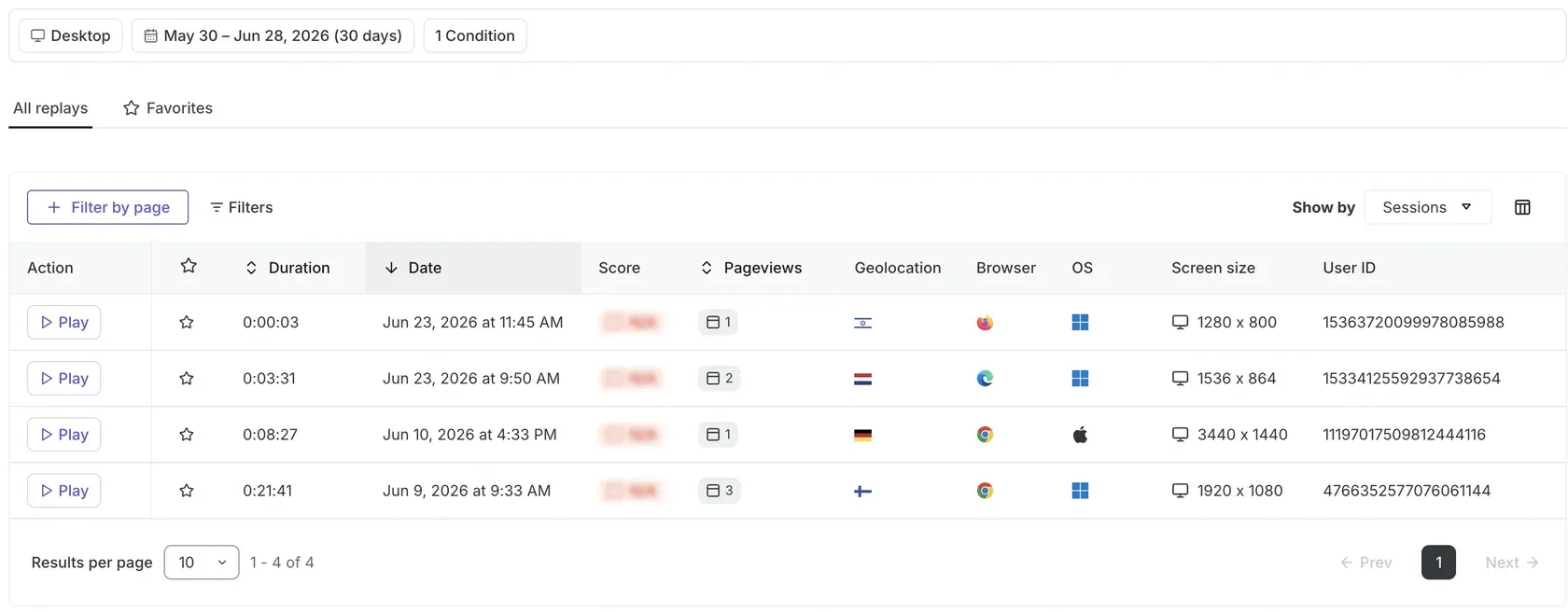Viewport: 1568px width, 612px height.
Task: Click the Chrome icon in the 0:21:41 row
Action: 985,491
